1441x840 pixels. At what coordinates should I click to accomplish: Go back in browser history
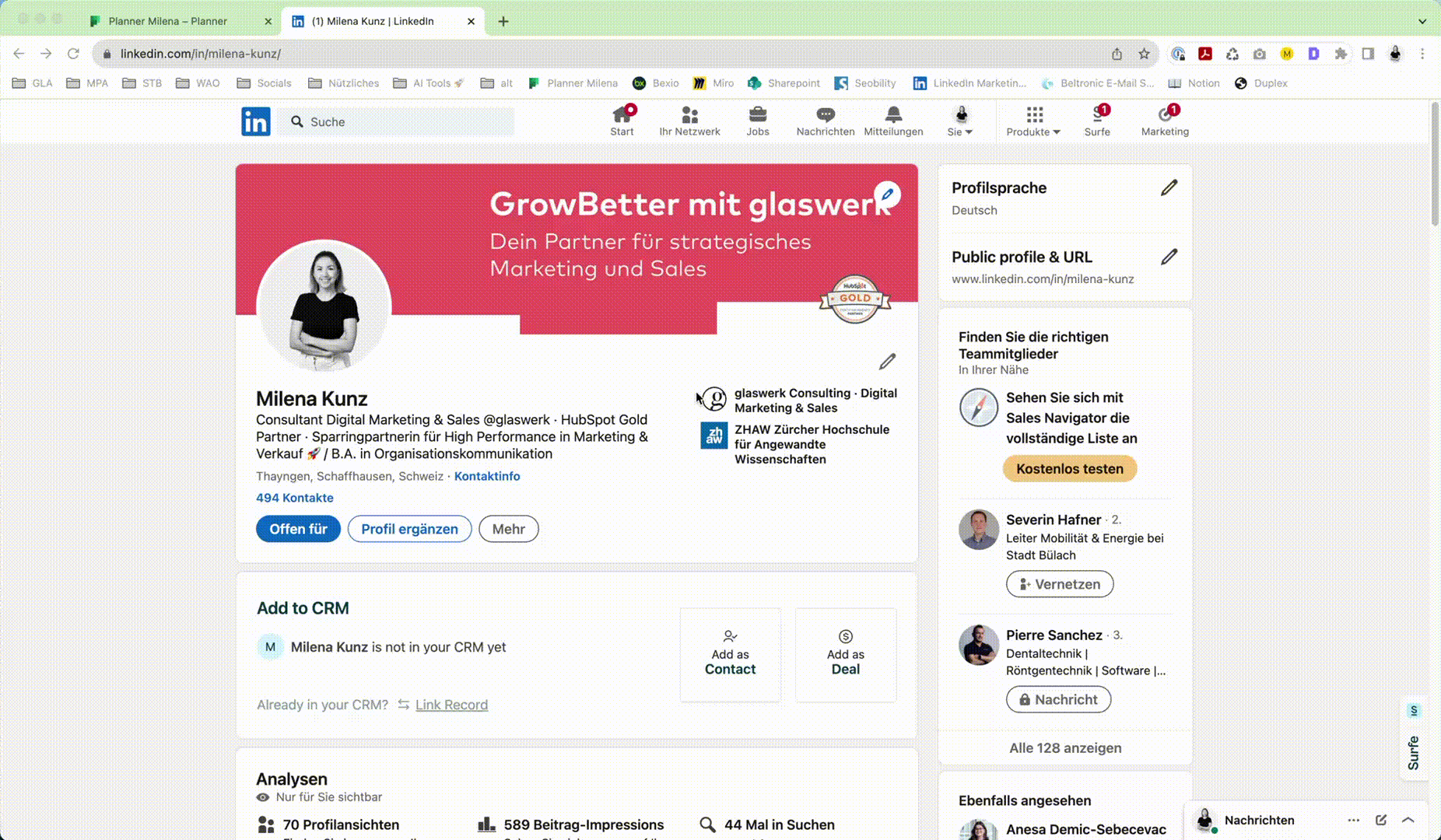coord(19,54)
